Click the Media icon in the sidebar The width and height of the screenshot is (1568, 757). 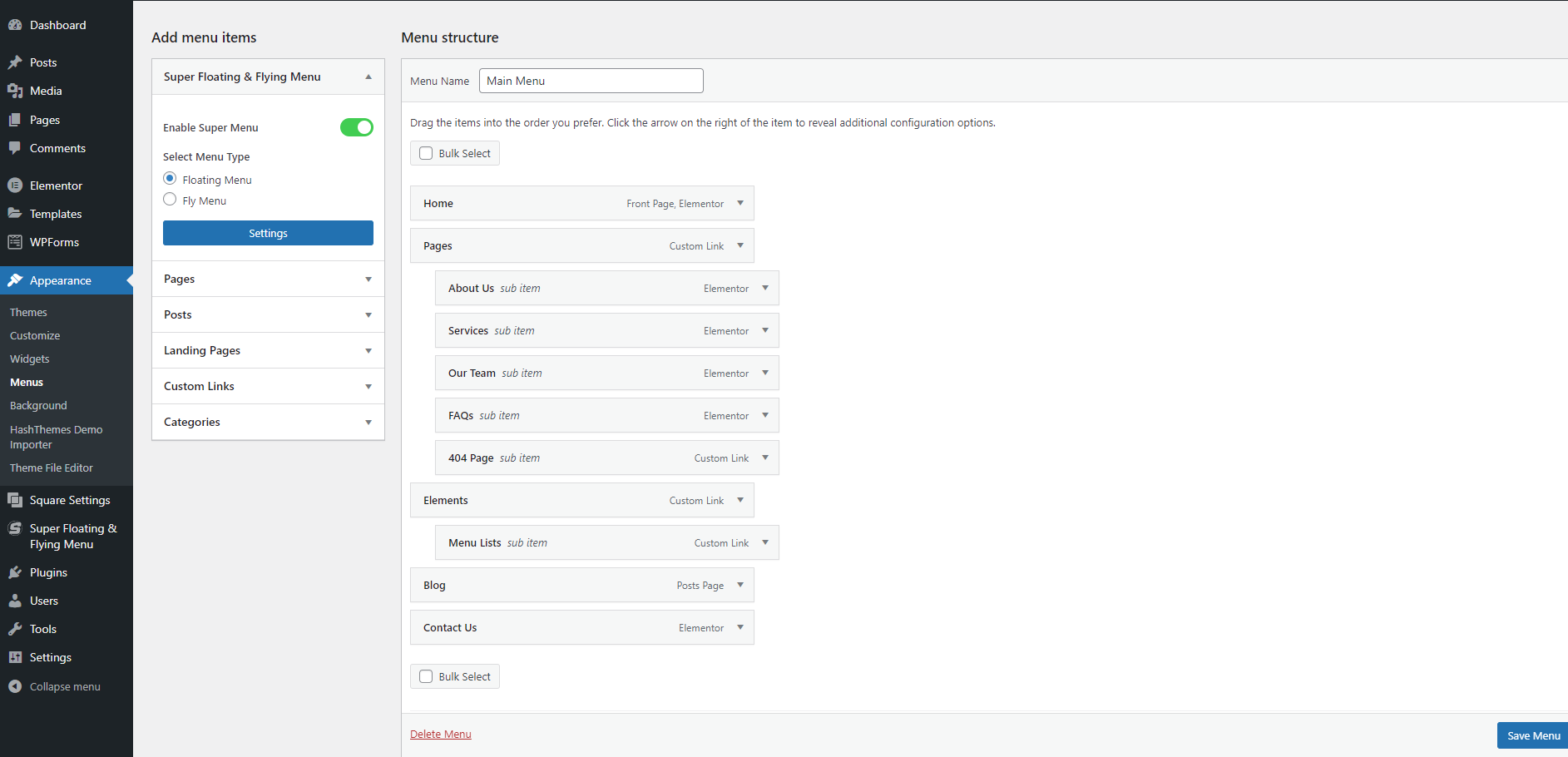coord(15,91)
